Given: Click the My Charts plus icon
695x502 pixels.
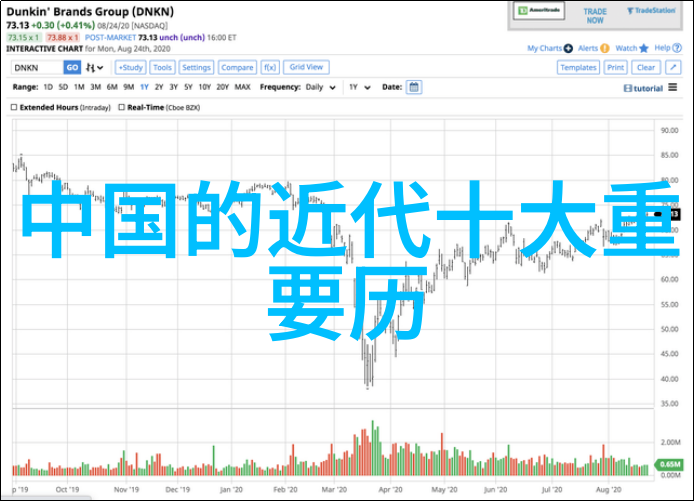Looking at the screenshot, I should click(568, 48).
